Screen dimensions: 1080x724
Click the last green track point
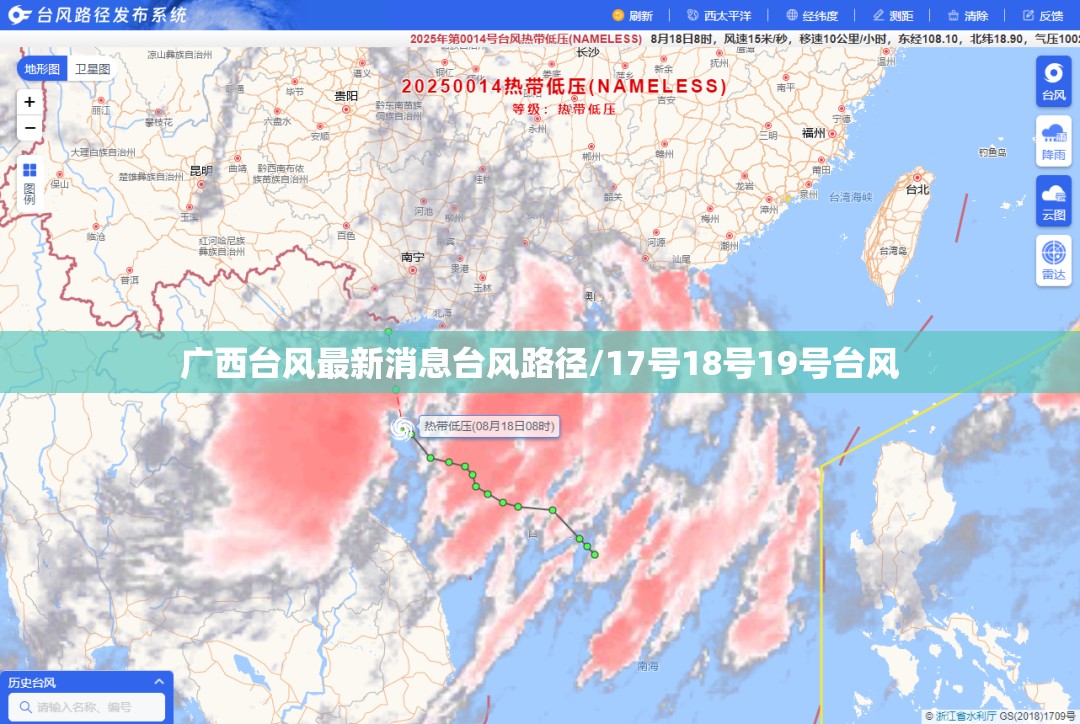pyautogui.click(x=594, y=555)
